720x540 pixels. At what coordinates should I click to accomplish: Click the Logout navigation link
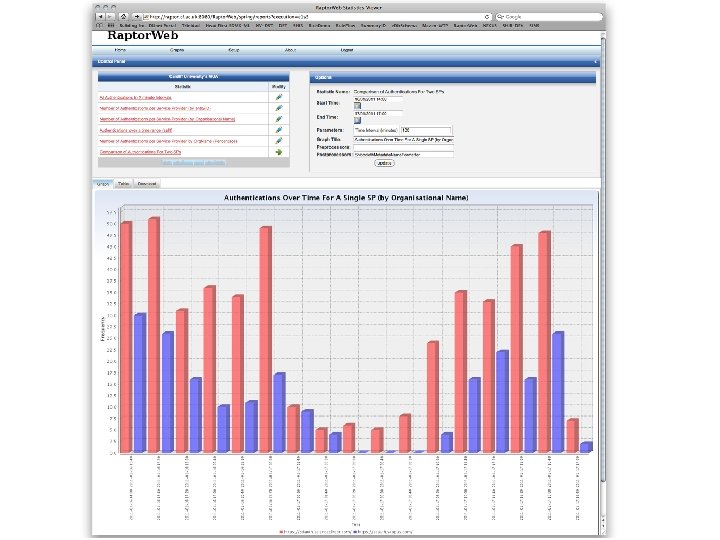[347, 50]
